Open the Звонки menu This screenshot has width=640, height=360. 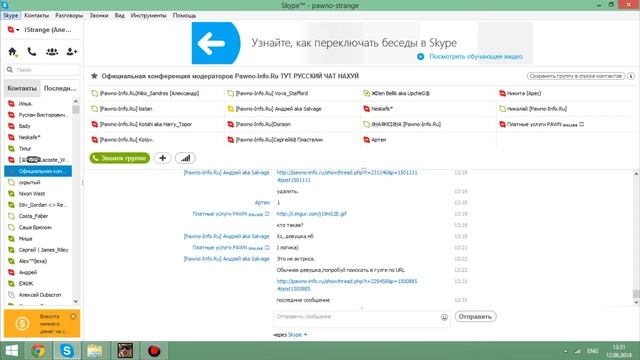99,16
